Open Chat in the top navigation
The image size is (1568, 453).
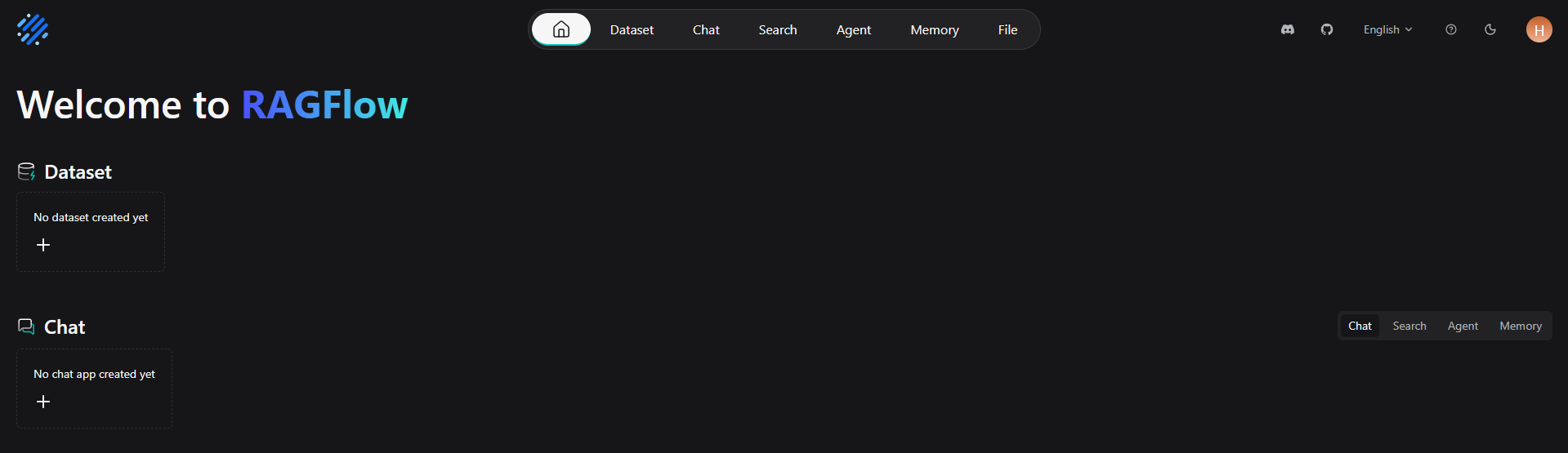pos(706,30)
